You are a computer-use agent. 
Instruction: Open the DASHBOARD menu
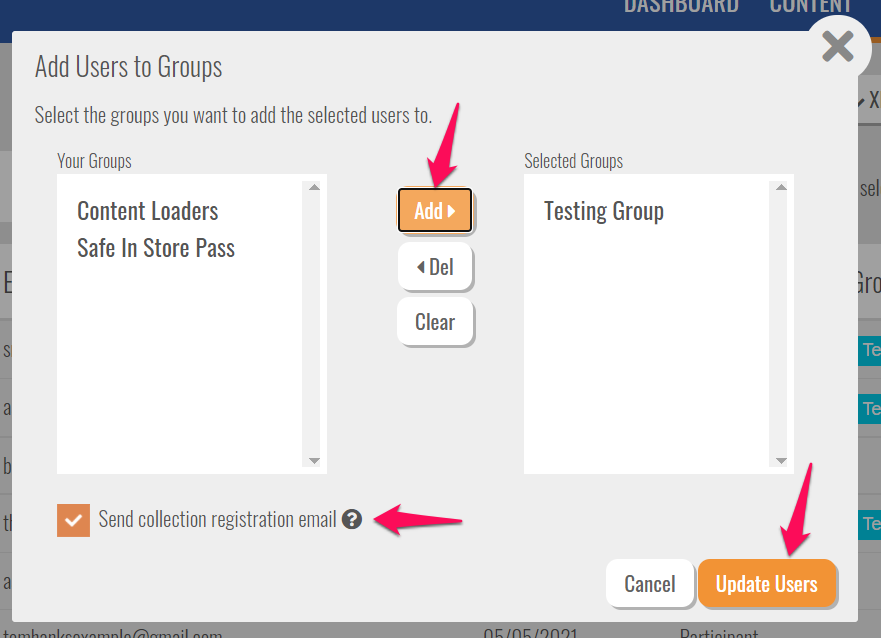coord(681,6)
